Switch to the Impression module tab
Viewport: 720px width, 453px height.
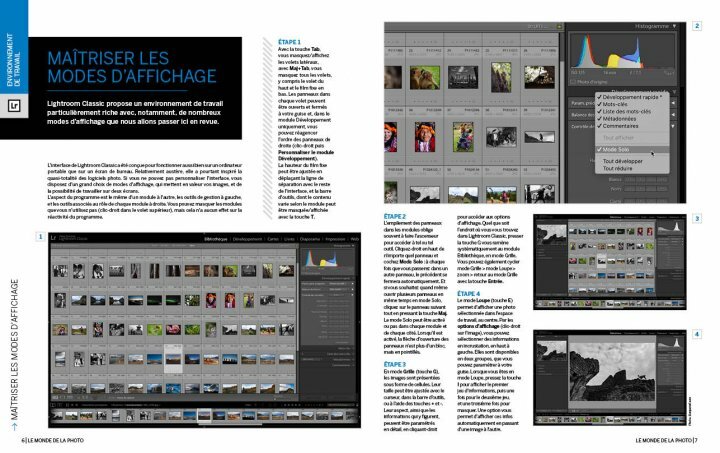(x=335, y=239)
